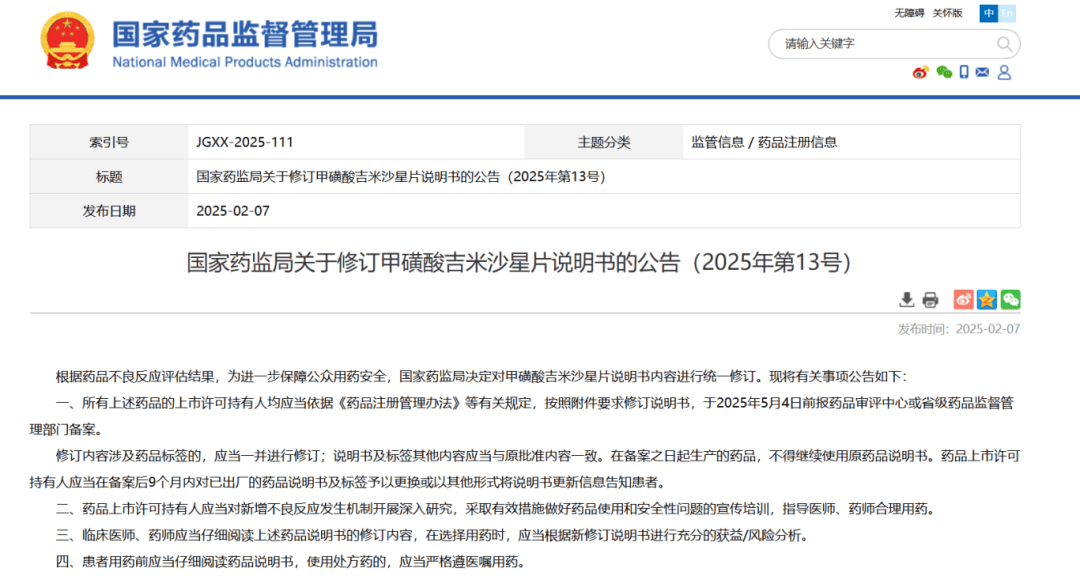
Task: Open the mobile phone icon in header
Action: (x=964, y=72)
